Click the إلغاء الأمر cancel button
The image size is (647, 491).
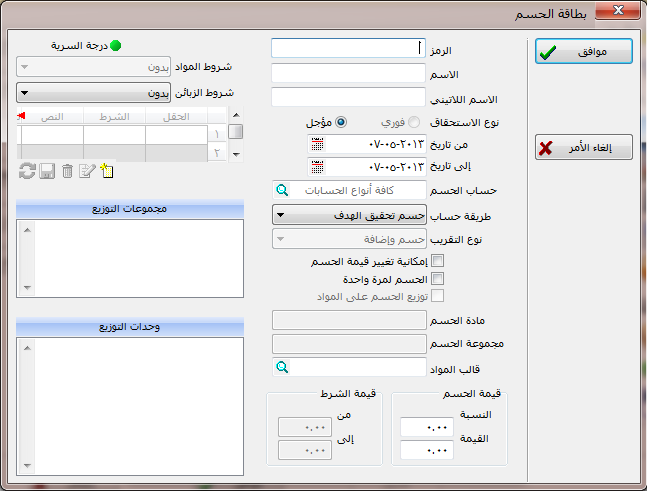tap(583, 148)
